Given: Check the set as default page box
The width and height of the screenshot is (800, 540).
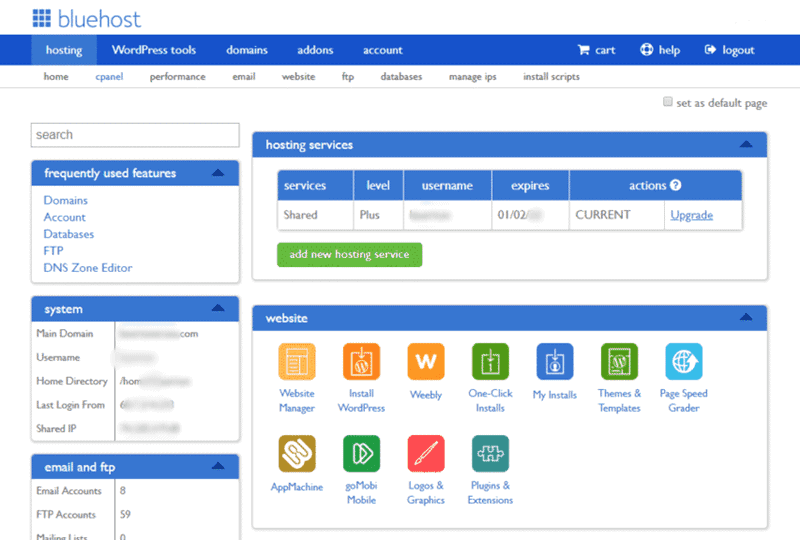Looking at the screenshot, I should 667,102.
